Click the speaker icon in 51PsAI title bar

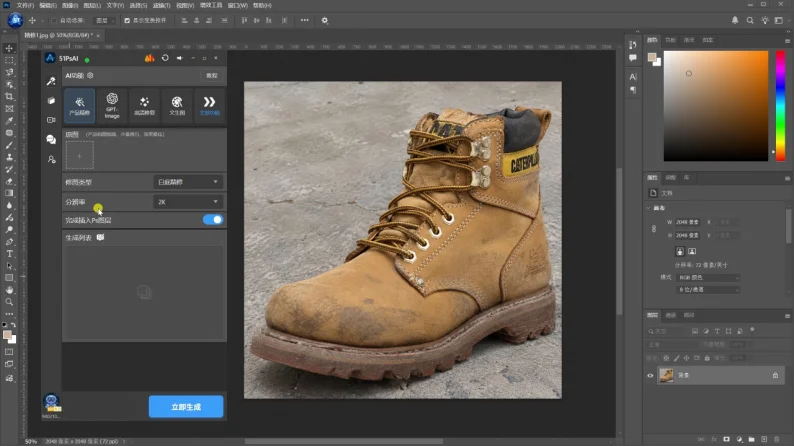[179, 58]
